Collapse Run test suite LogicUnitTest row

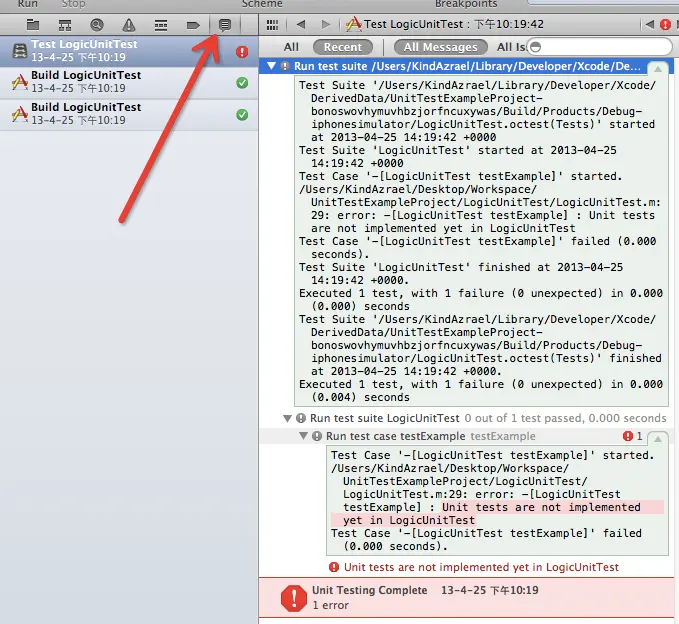click(288, 418)
